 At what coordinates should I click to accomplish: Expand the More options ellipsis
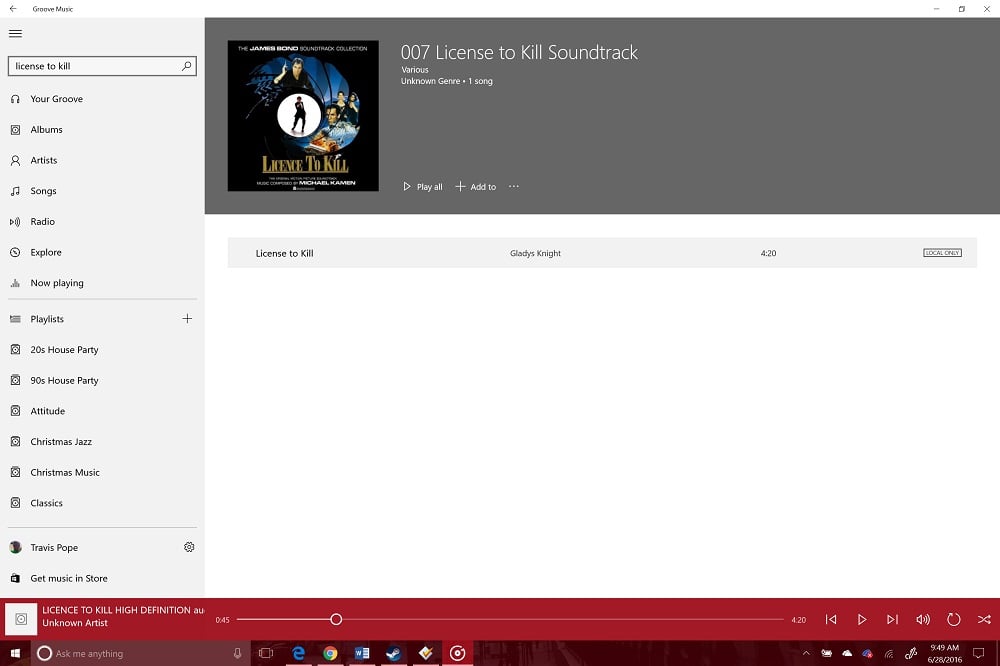click(x=514, y=186)
